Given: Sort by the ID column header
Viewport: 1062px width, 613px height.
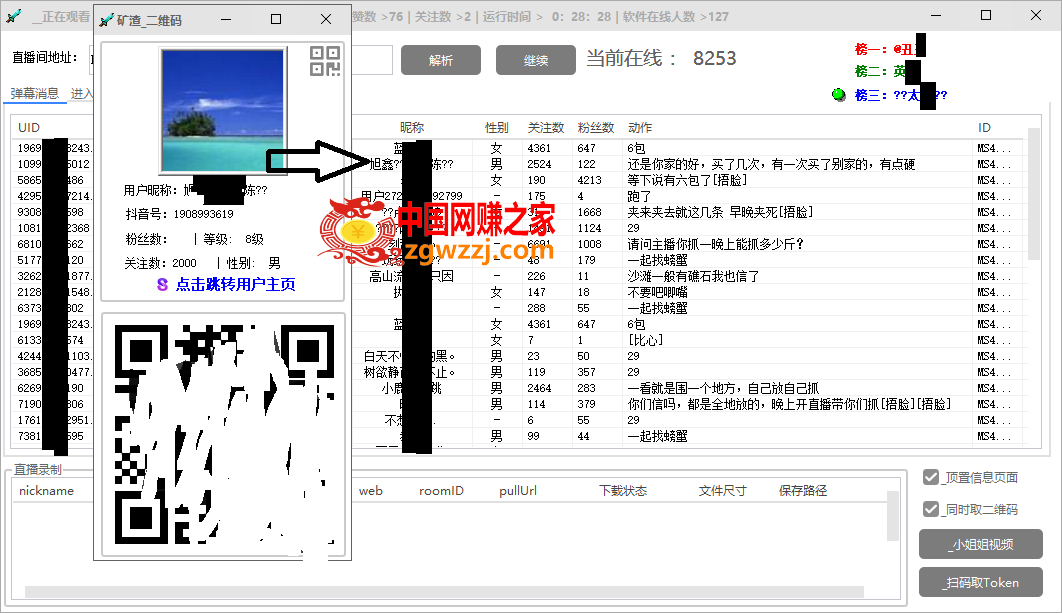Looking at the screenshot, I should pos(984,127).
